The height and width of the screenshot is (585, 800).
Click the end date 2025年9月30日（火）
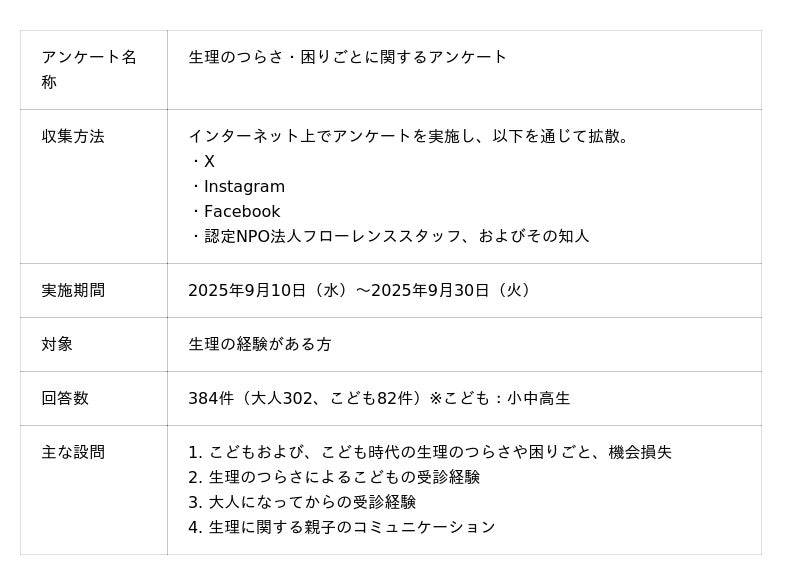coord(453,291)
